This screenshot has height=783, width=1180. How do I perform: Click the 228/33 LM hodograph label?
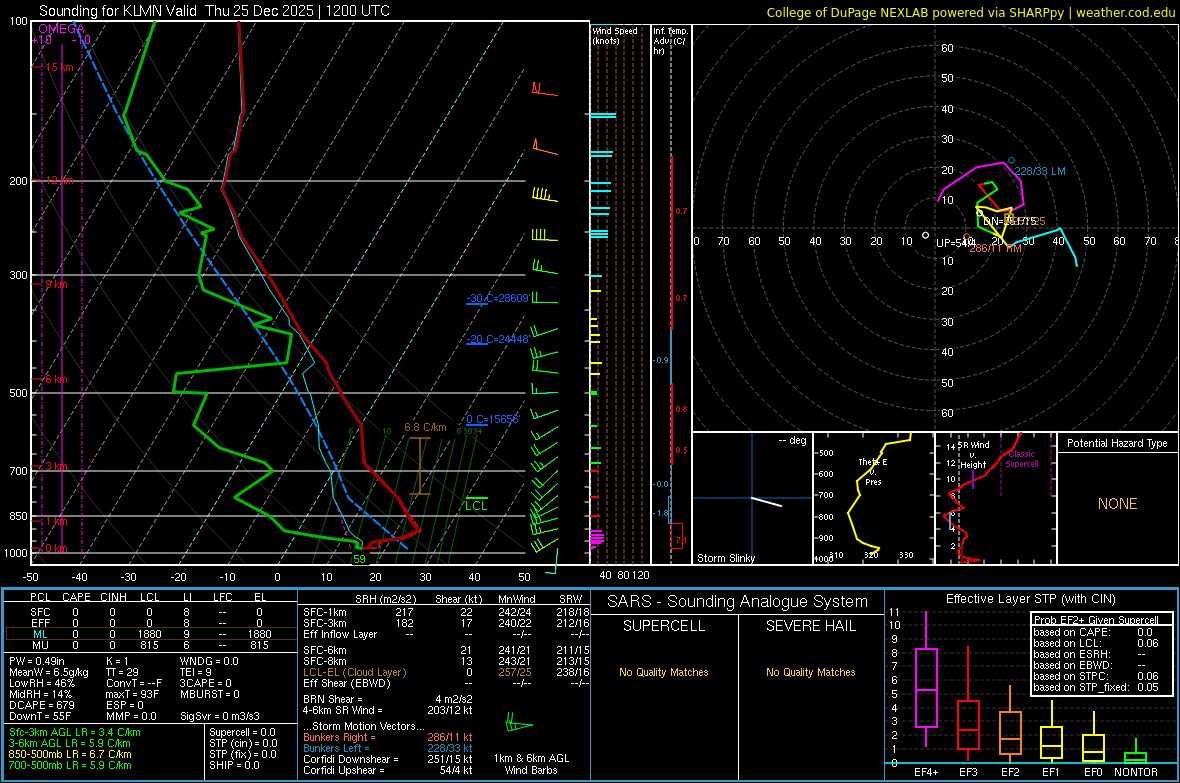pyautogui.click(x=1040, y=171)
